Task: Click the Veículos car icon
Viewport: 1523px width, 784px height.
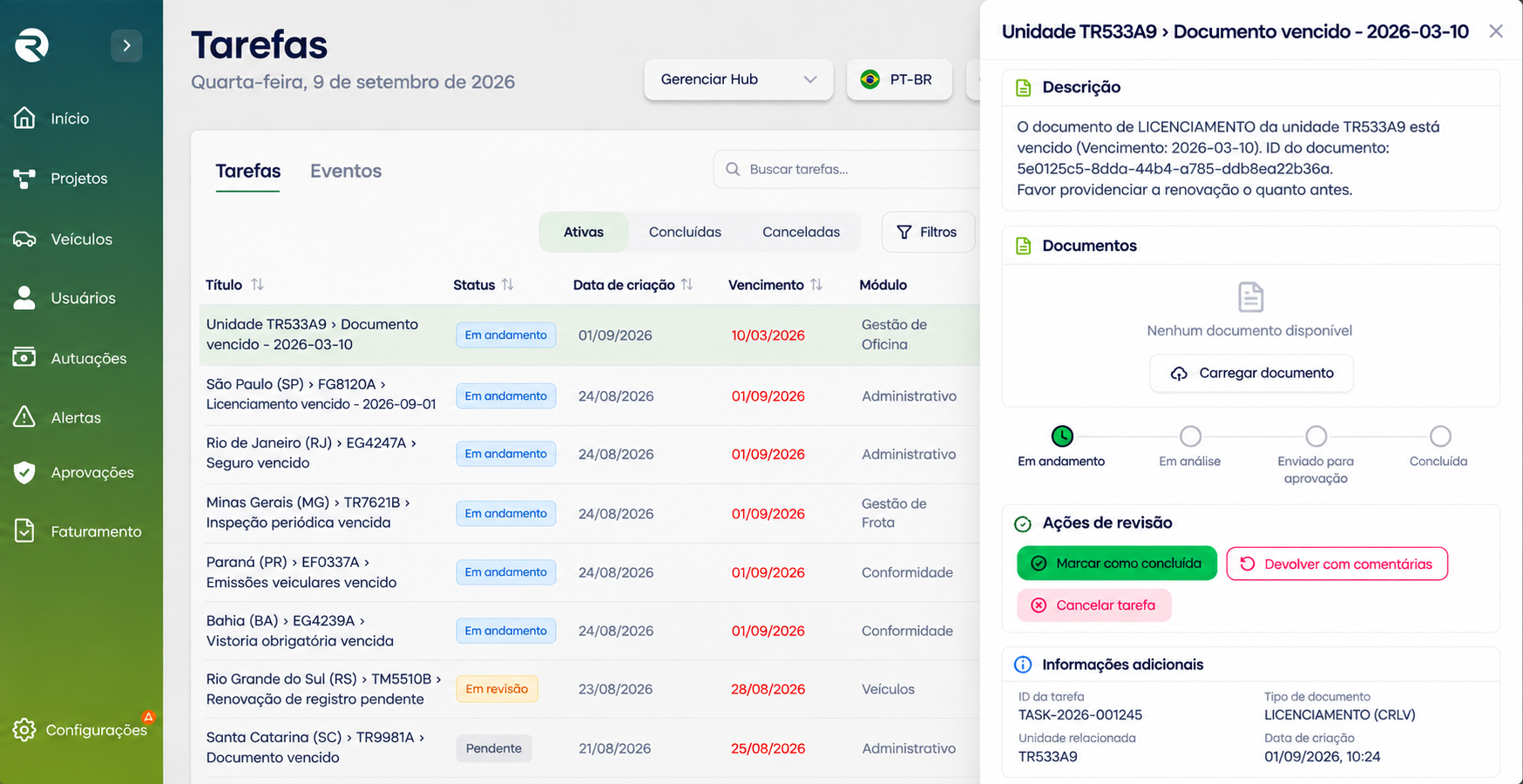Action: tap(24, 239)
